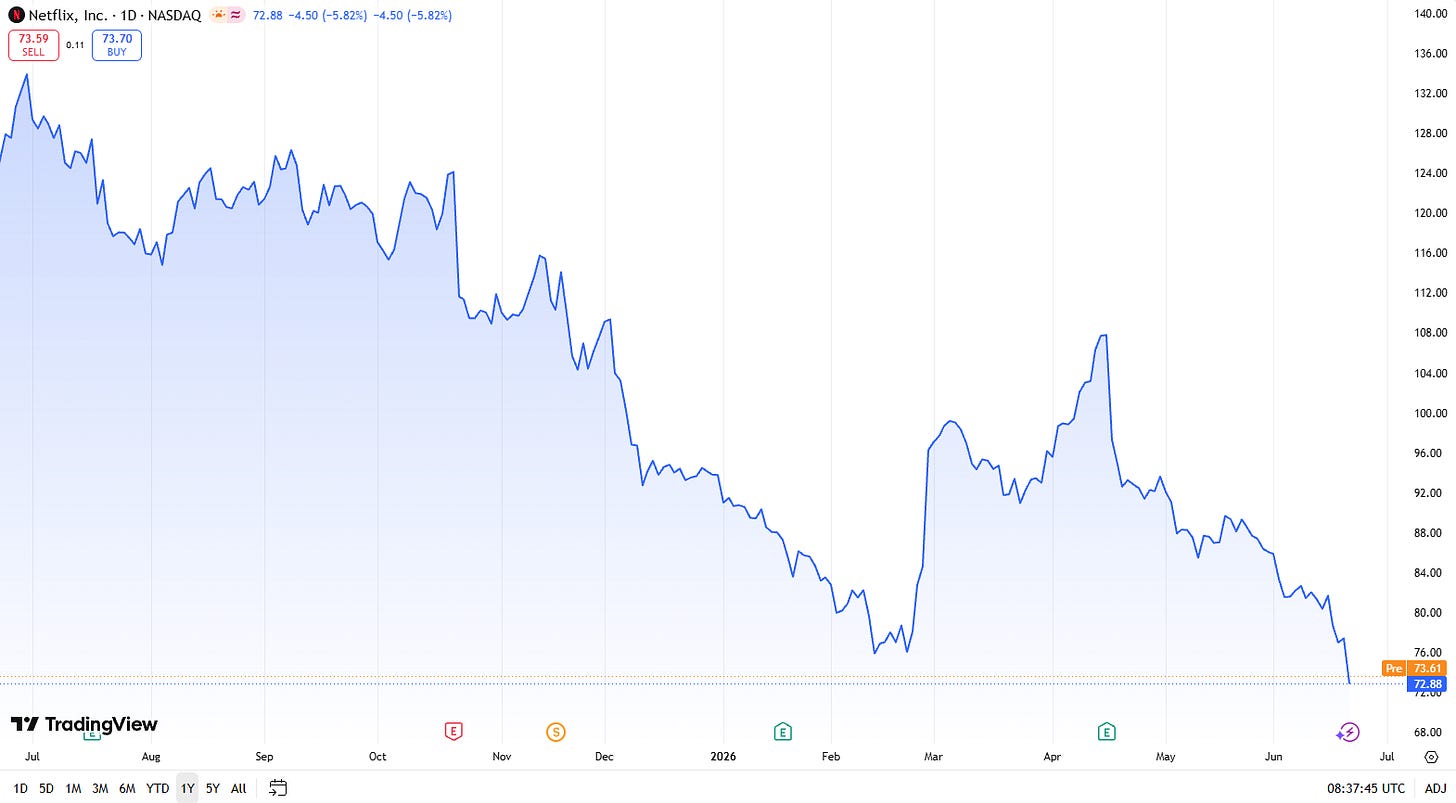
Task: Open chart settings gear below price axis
Action: pyautogui.click(x=1431, y=757)
